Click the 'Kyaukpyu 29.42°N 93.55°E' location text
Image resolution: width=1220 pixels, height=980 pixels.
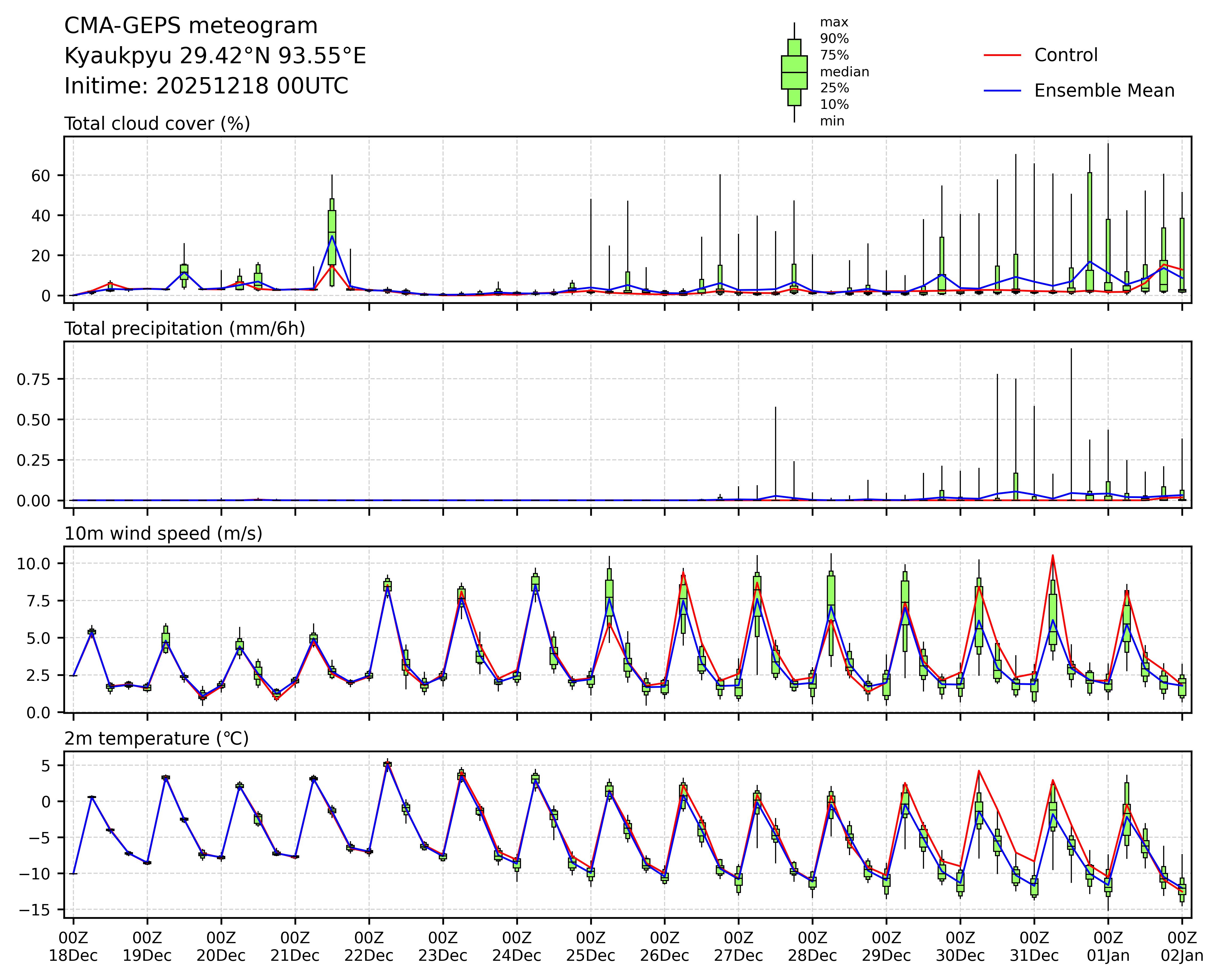click(x=215, y=56)
